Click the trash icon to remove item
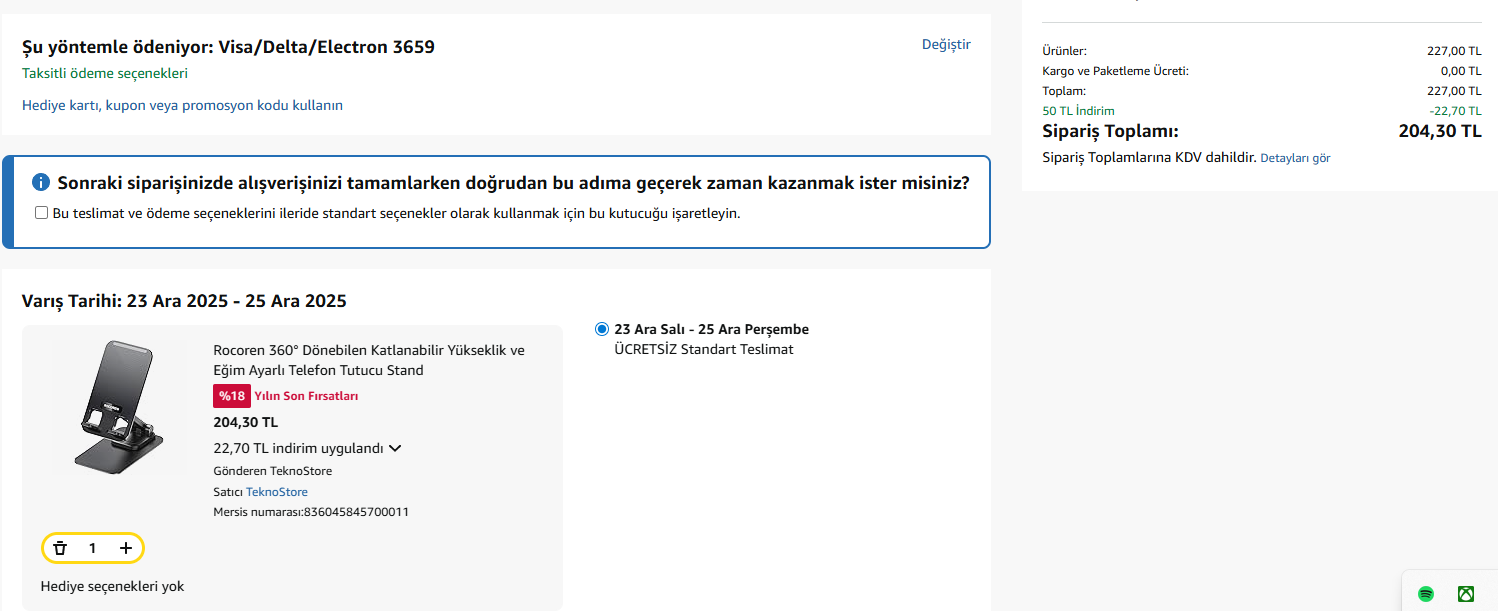The width and height of the screenshot is (1498, 611). point(60,548)
